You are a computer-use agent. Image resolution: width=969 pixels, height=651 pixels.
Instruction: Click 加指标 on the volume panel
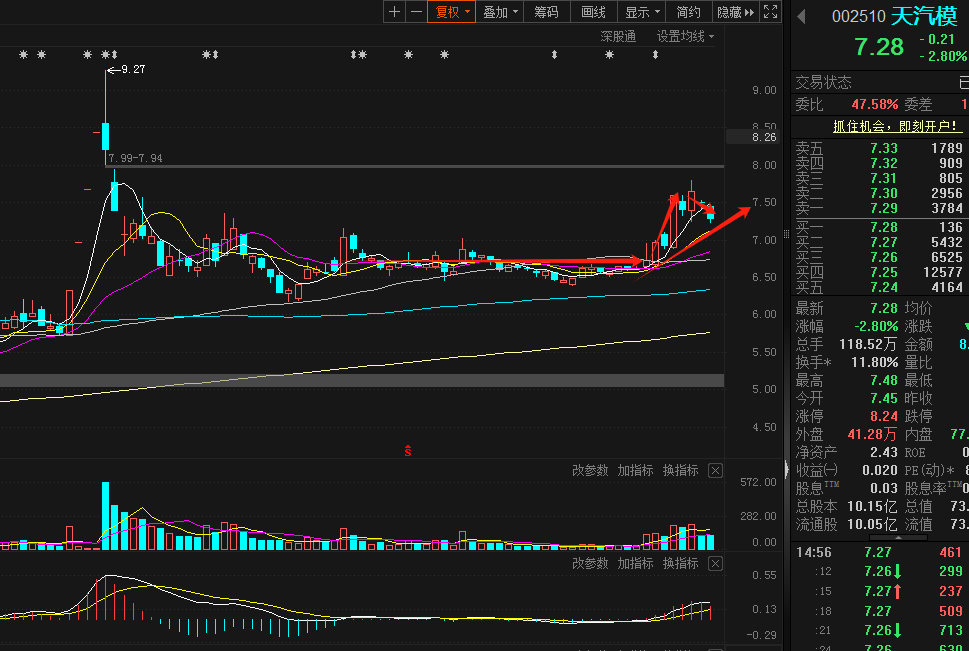(635, 471)
